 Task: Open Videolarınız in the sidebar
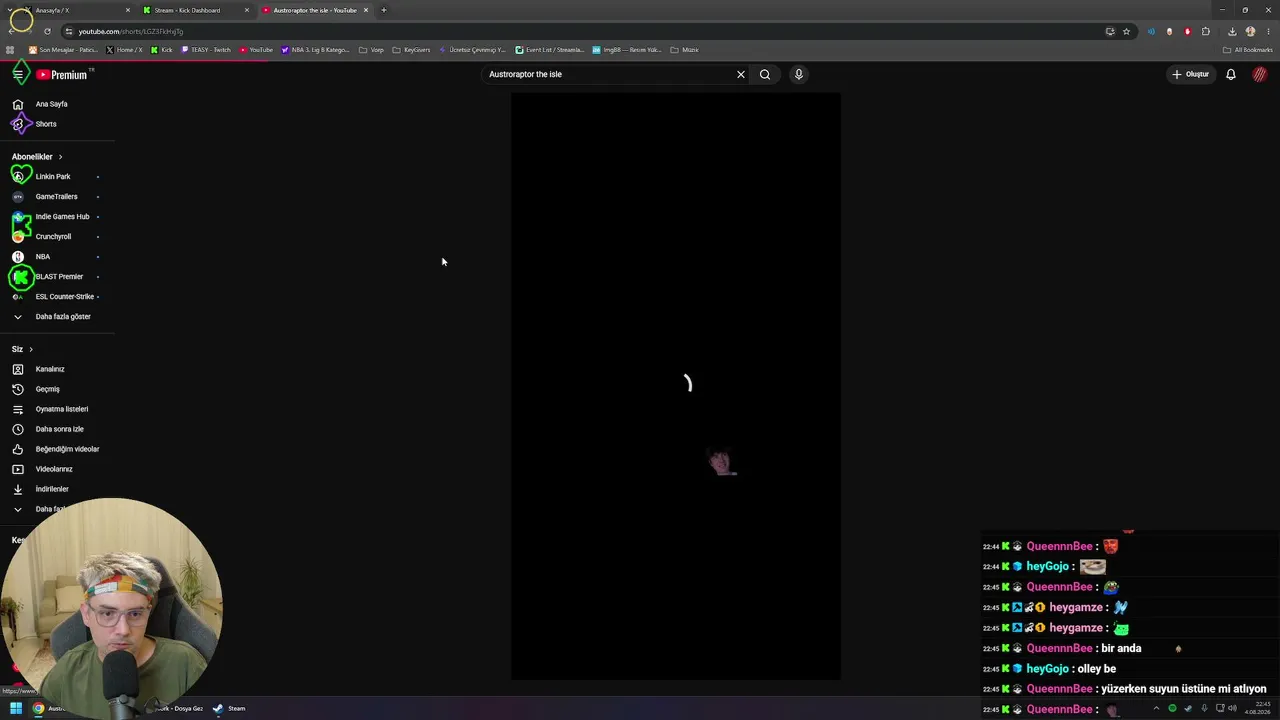[x=54, y=469]
